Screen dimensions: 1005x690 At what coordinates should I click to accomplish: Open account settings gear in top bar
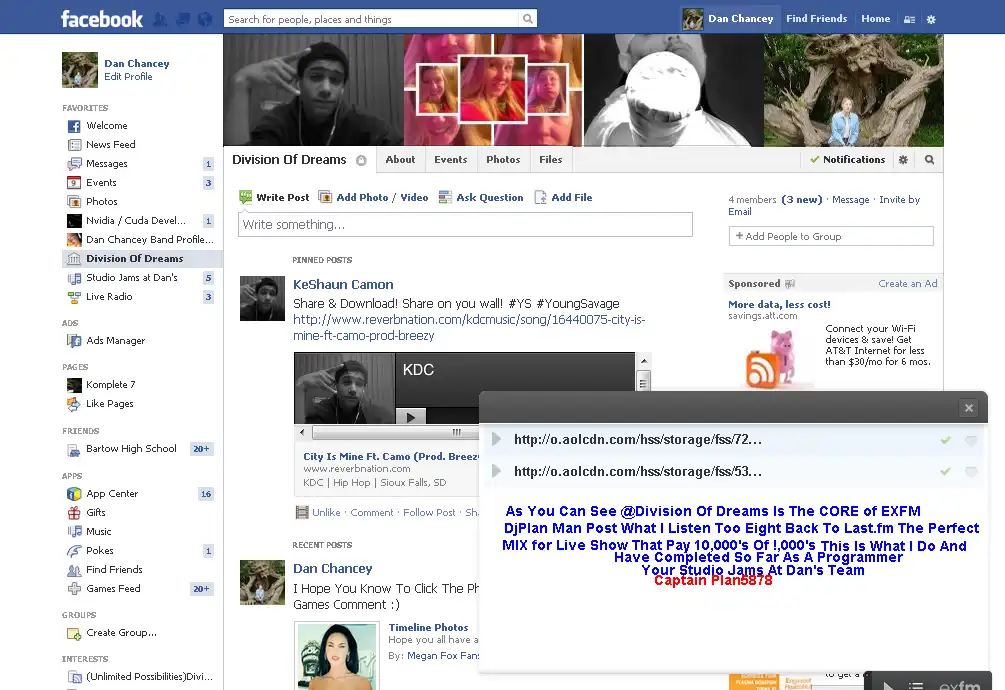point(931,19)
